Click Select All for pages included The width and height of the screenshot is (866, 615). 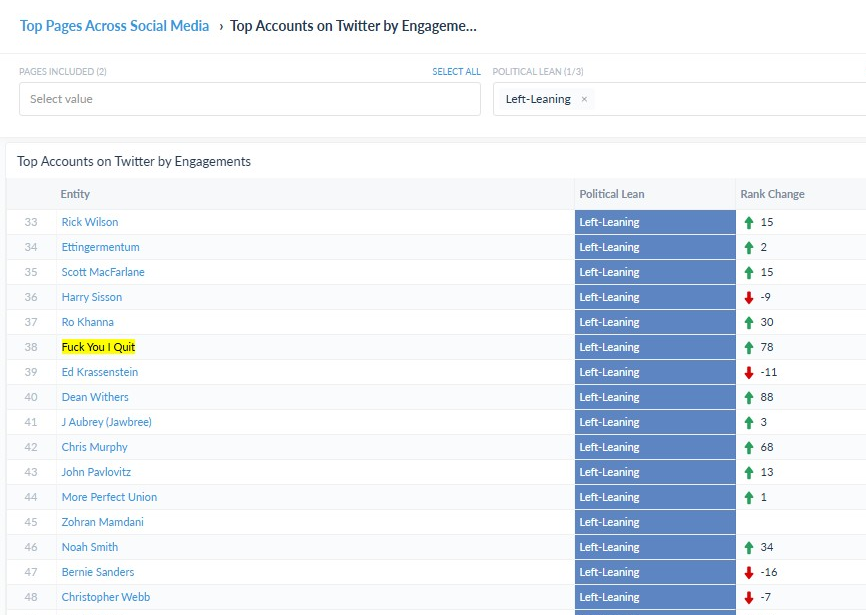[456, 72]
